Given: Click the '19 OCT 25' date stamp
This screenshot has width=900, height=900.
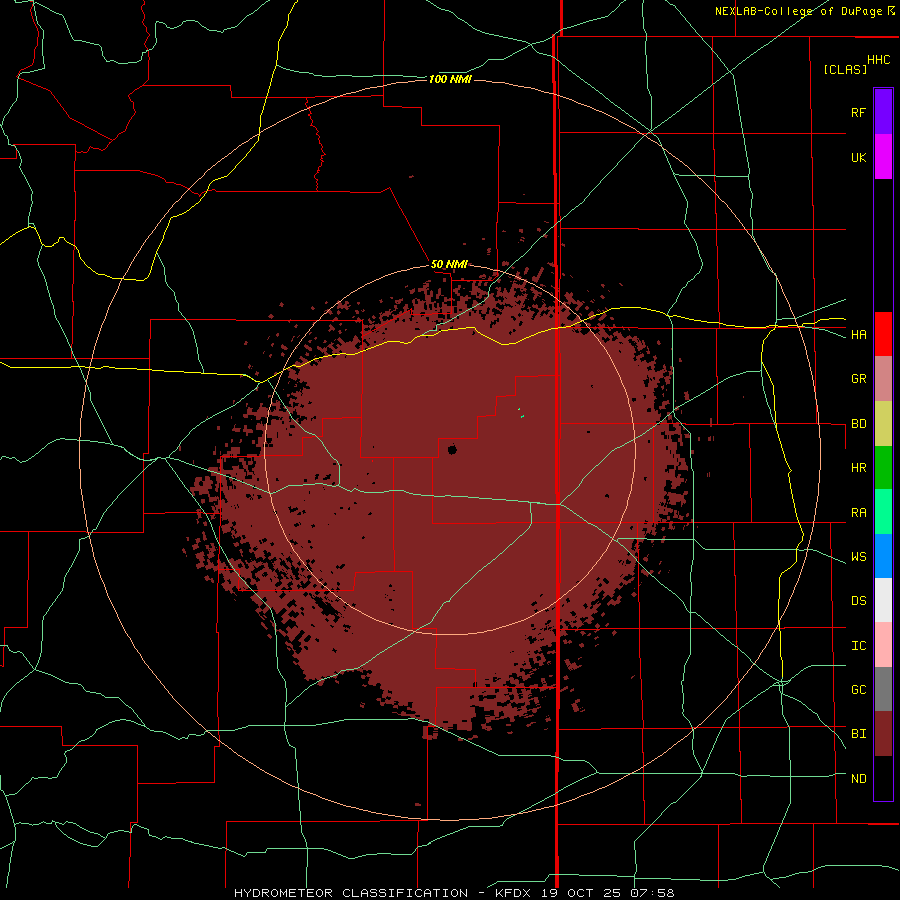Looking at the screenshot, I should pyautogui.click(x=583, y=893).
